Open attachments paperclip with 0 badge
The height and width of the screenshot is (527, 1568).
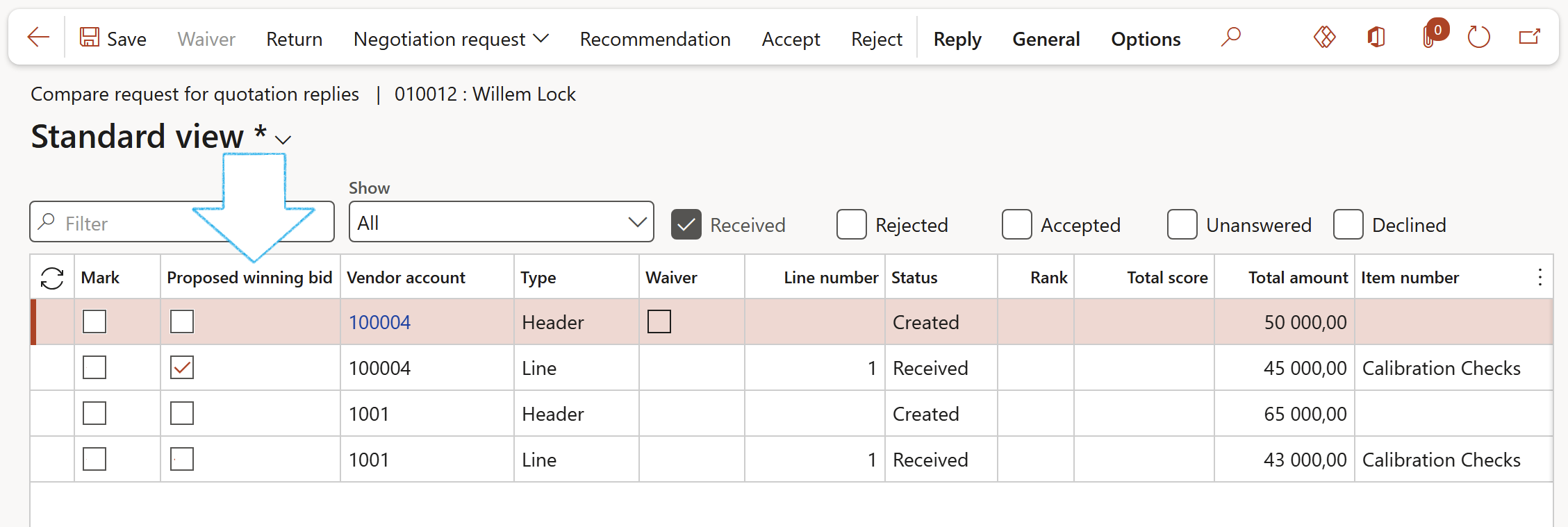[1430, 36]
